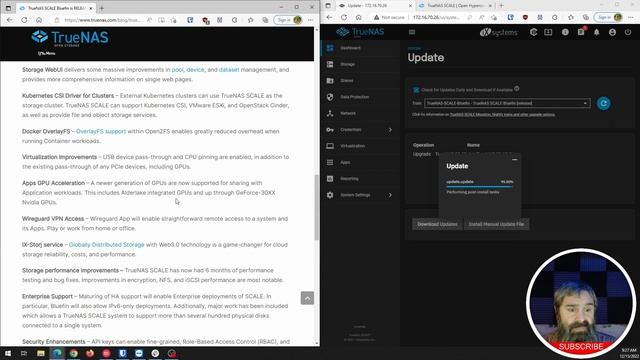Click Install Manual Update File button
Viewport: 640px width, 360px height.
pos(496,224)
